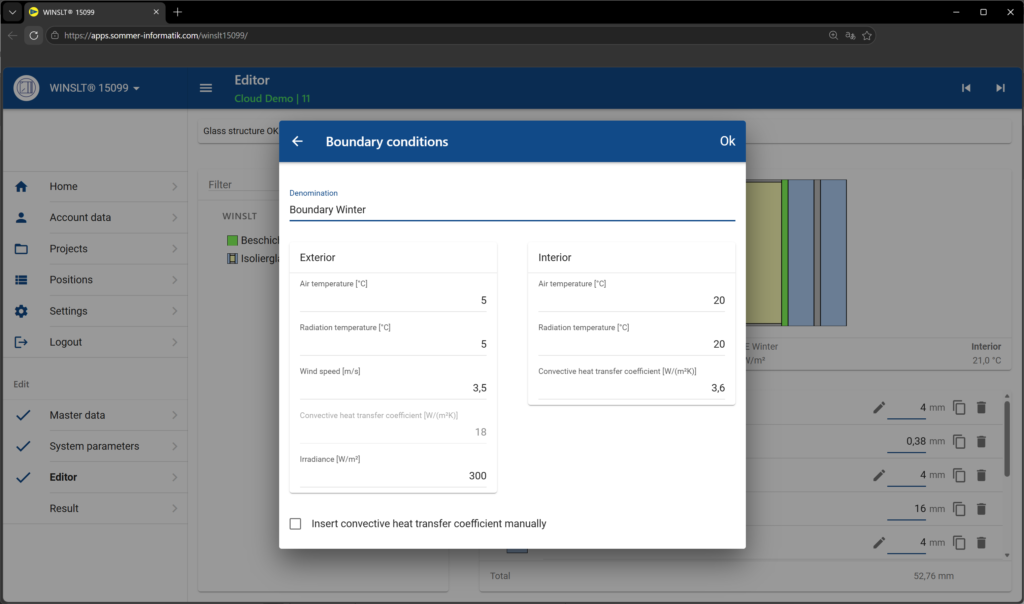Expand Master data chevron

pyautogui.click(x=174, y=415)
